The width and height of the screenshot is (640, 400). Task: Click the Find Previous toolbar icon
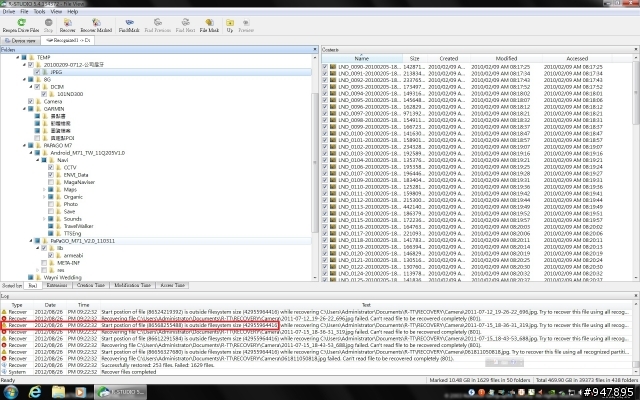pyautogui.click(x=158, y=22)
